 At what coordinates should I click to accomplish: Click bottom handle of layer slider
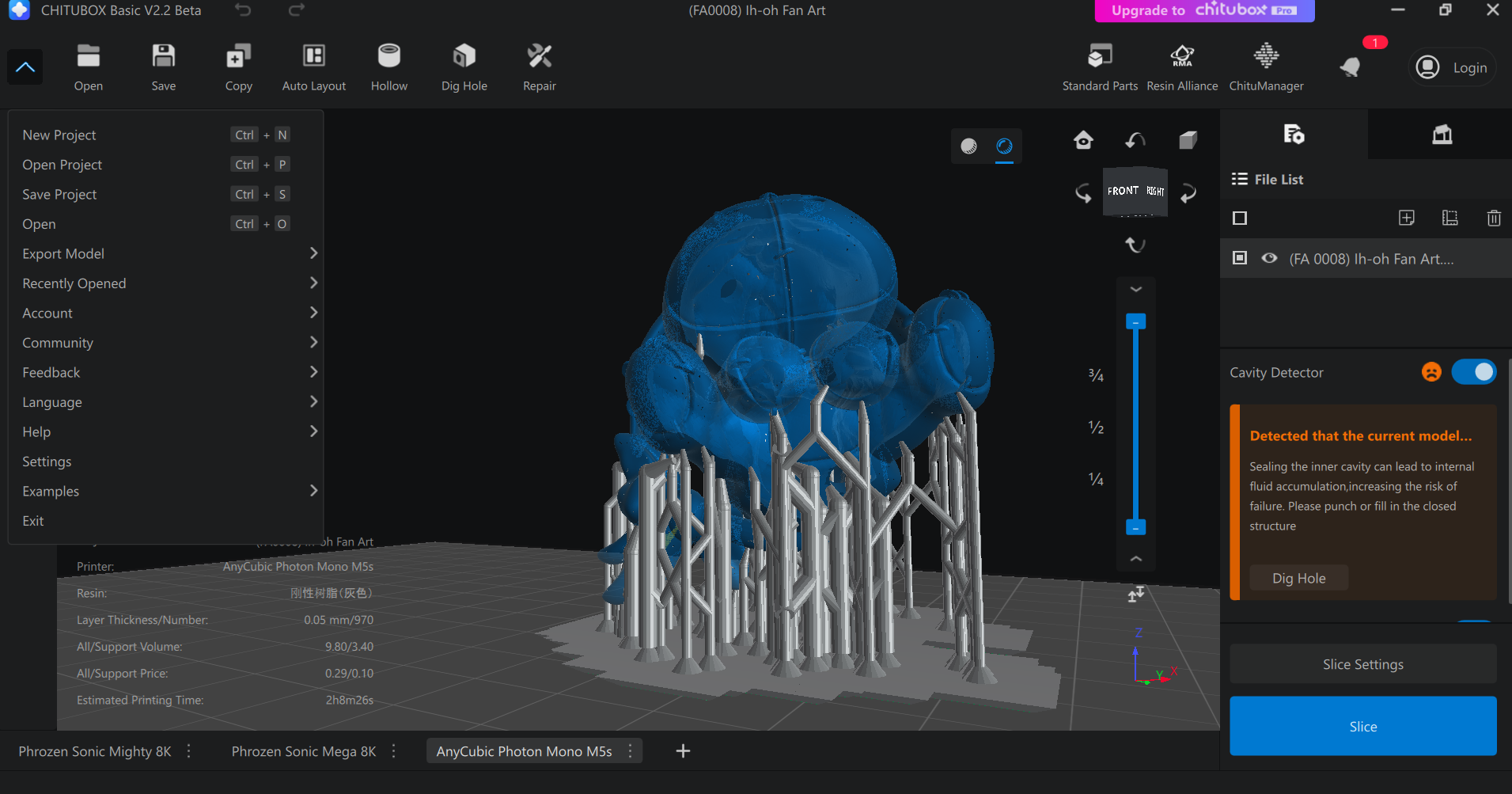(x=1135, y=527)
